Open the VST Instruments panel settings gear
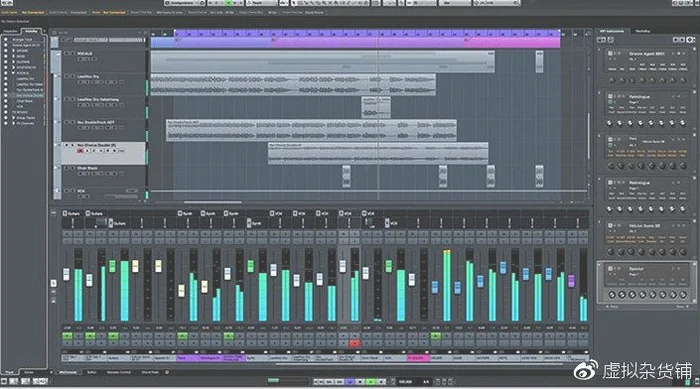Screen dimensions: 700x389 coord(691,40)
